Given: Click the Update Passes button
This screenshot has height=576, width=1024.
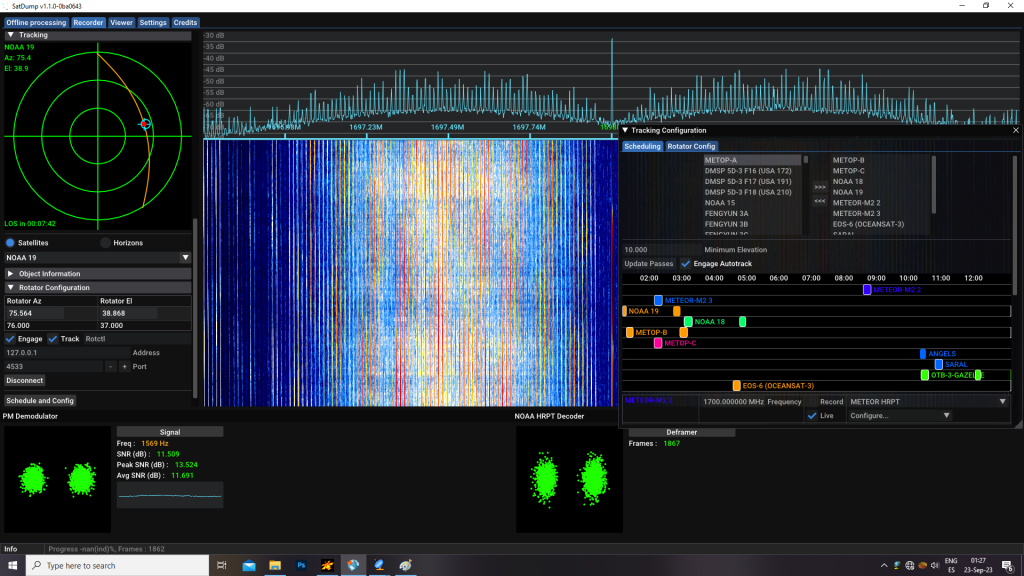Looking at the screenshot, I should pyautogui.click(x=648, y=263).
